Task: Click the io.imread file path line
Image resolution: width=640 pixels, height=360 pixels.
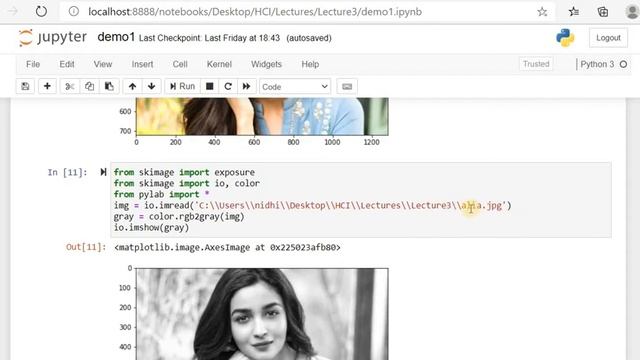Action: point(313,205)
